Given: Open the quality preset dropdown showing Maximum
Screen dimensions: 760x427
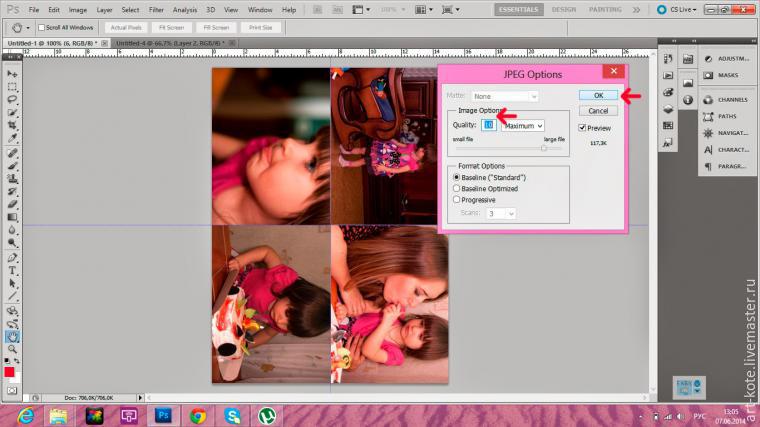Looking at the screenshot, I should point(523,126).
